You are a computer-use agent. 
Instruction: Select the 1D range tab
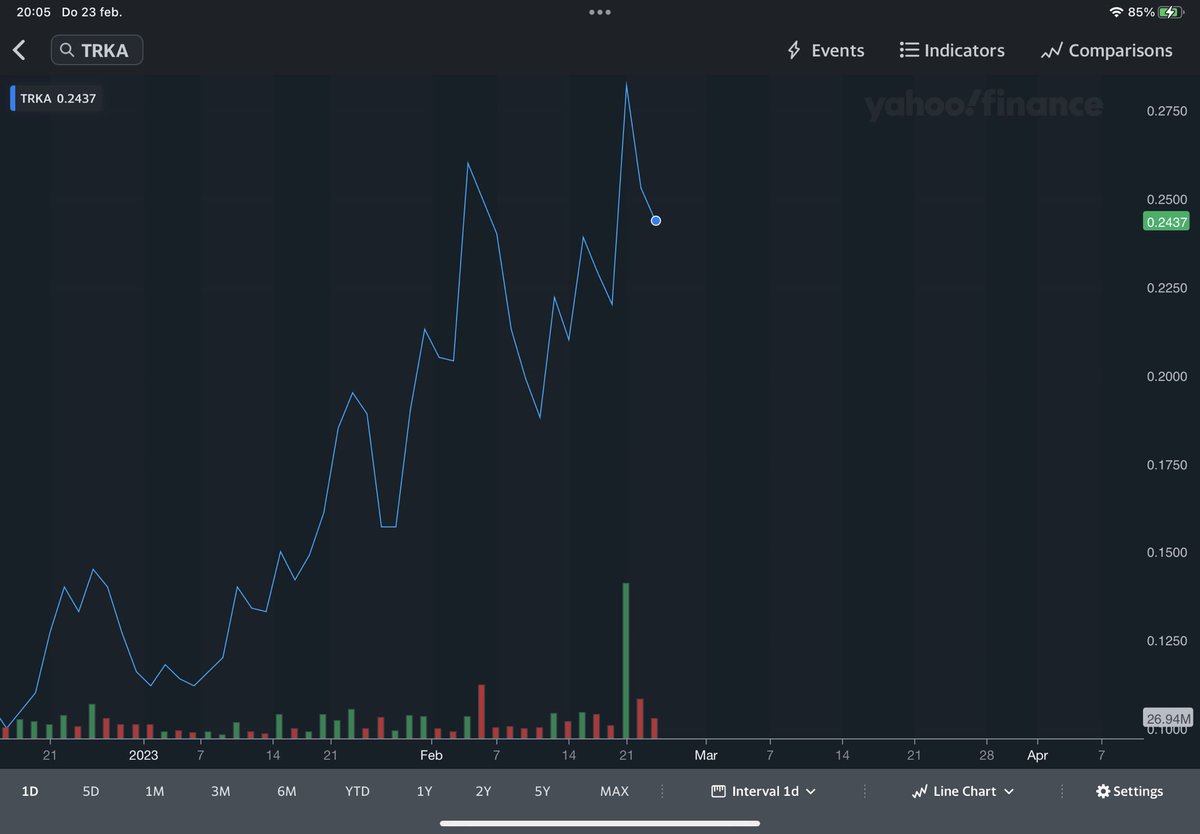click(x=30, y=791)
